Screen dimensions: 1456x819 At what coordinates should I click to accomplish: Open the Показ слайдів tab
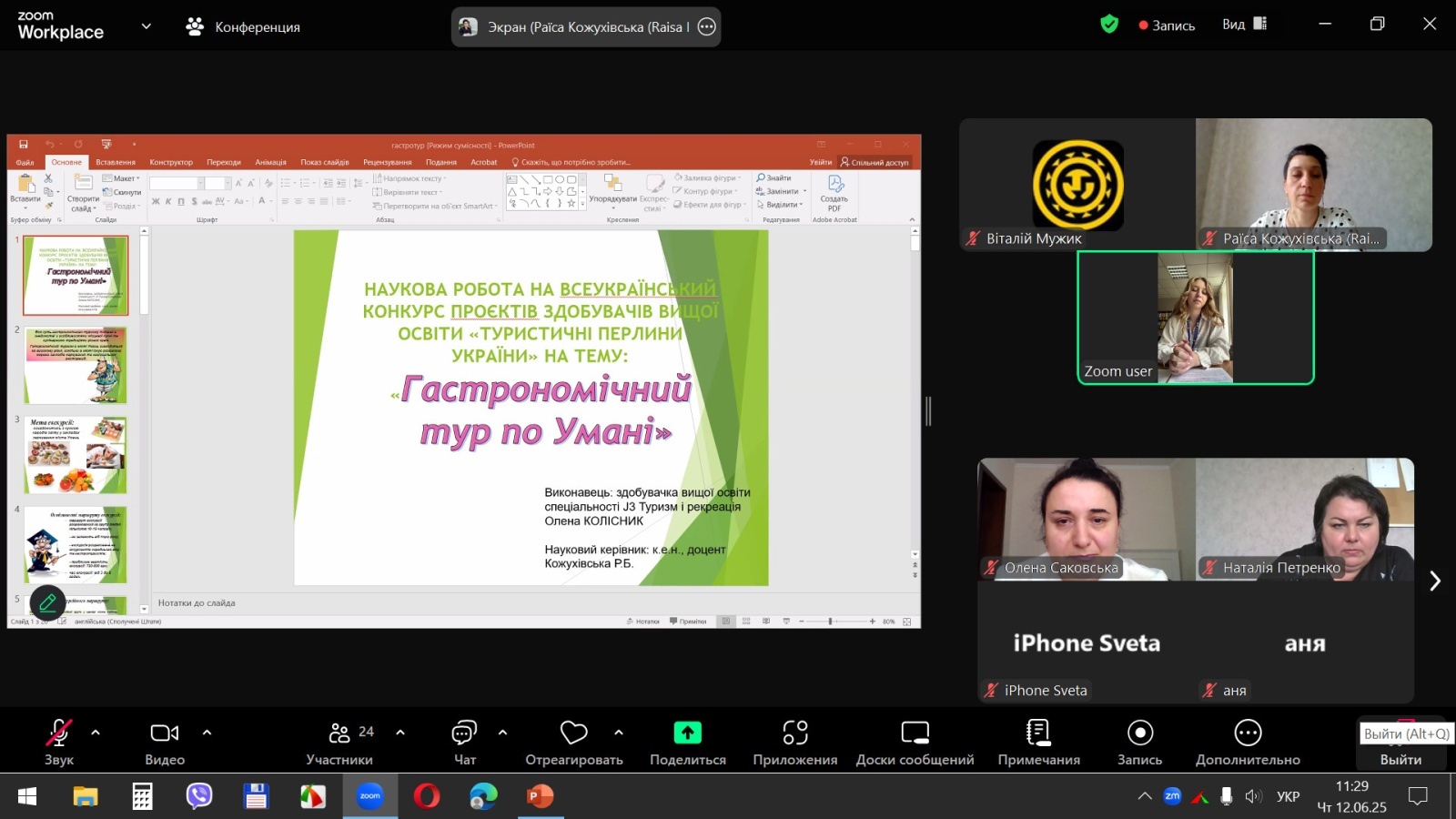point(325,162)
